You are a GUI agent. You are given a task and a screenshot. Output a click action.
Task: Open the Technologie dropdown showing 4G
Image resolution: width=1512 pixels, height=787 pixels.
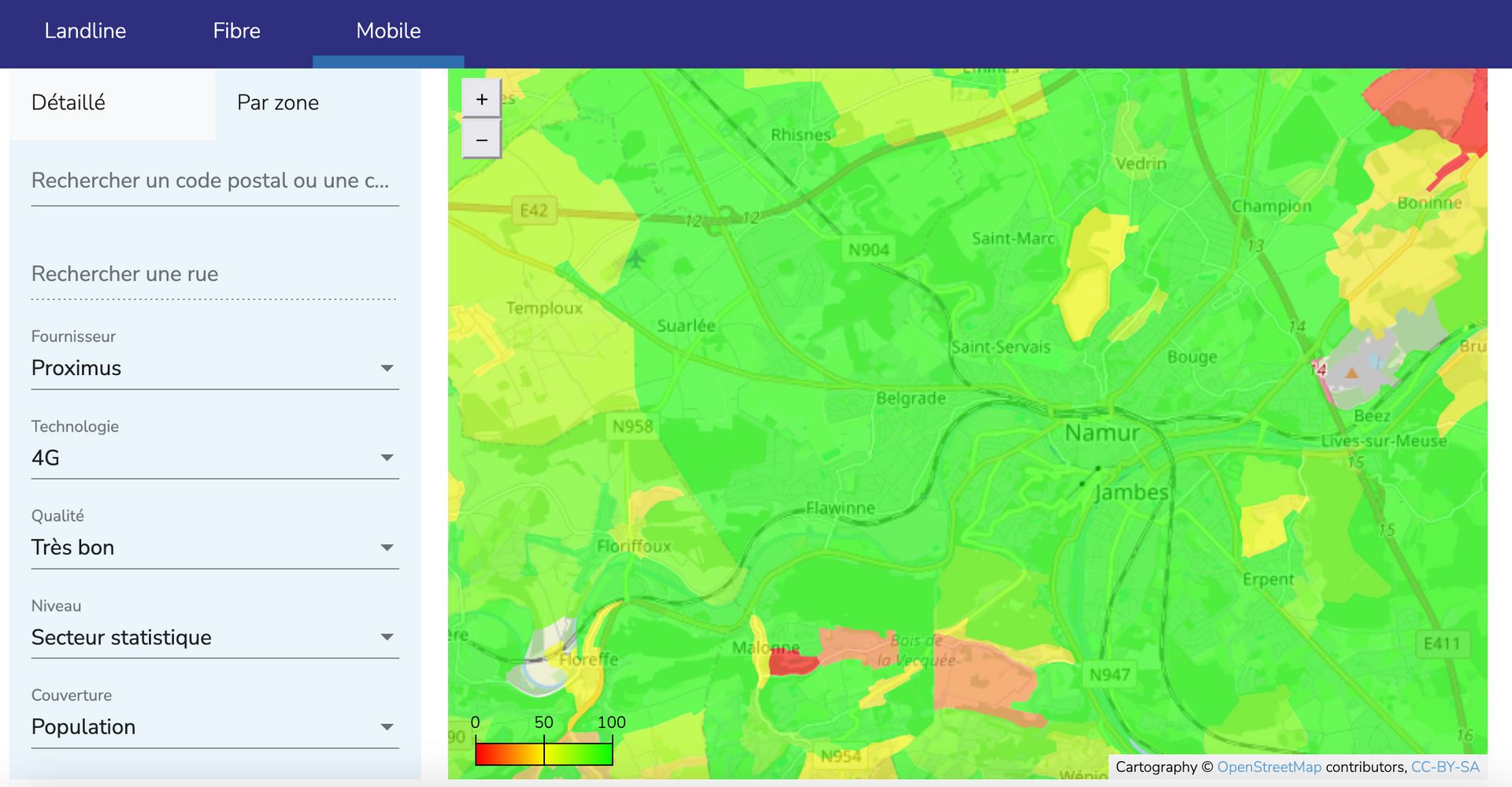coord(215,458)
